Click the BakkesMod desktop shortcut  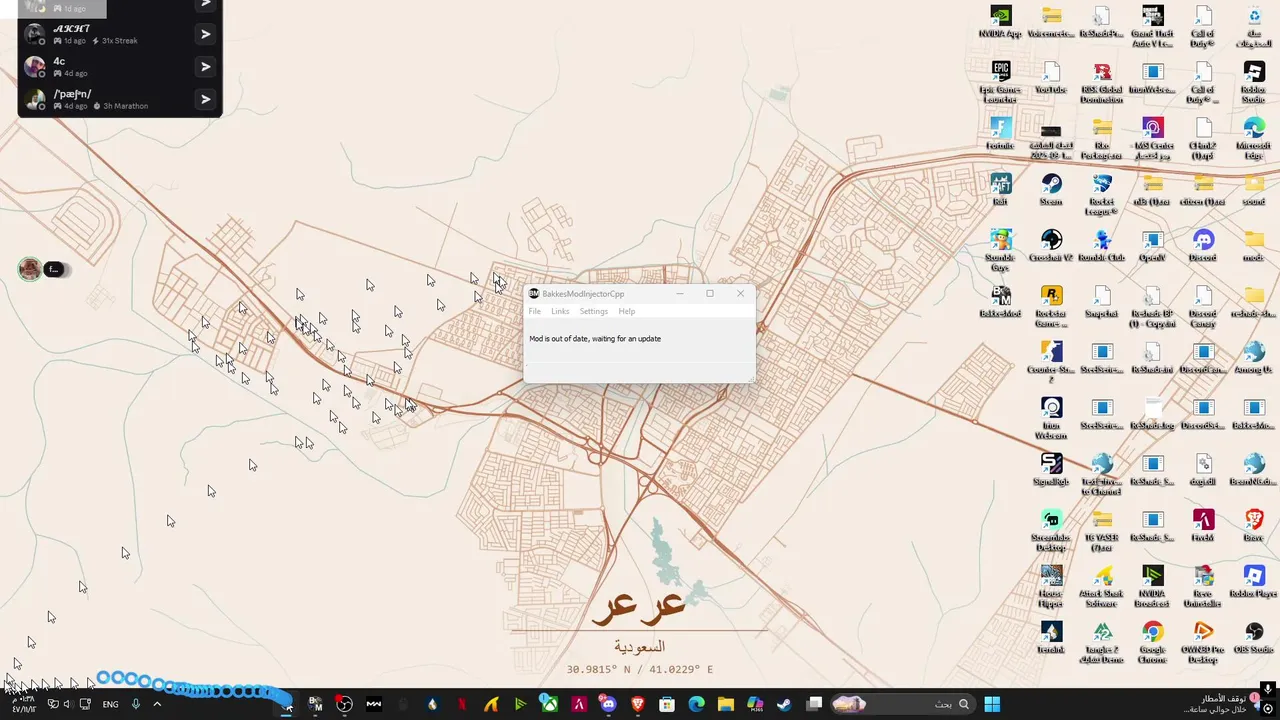tap(1000, 302)
